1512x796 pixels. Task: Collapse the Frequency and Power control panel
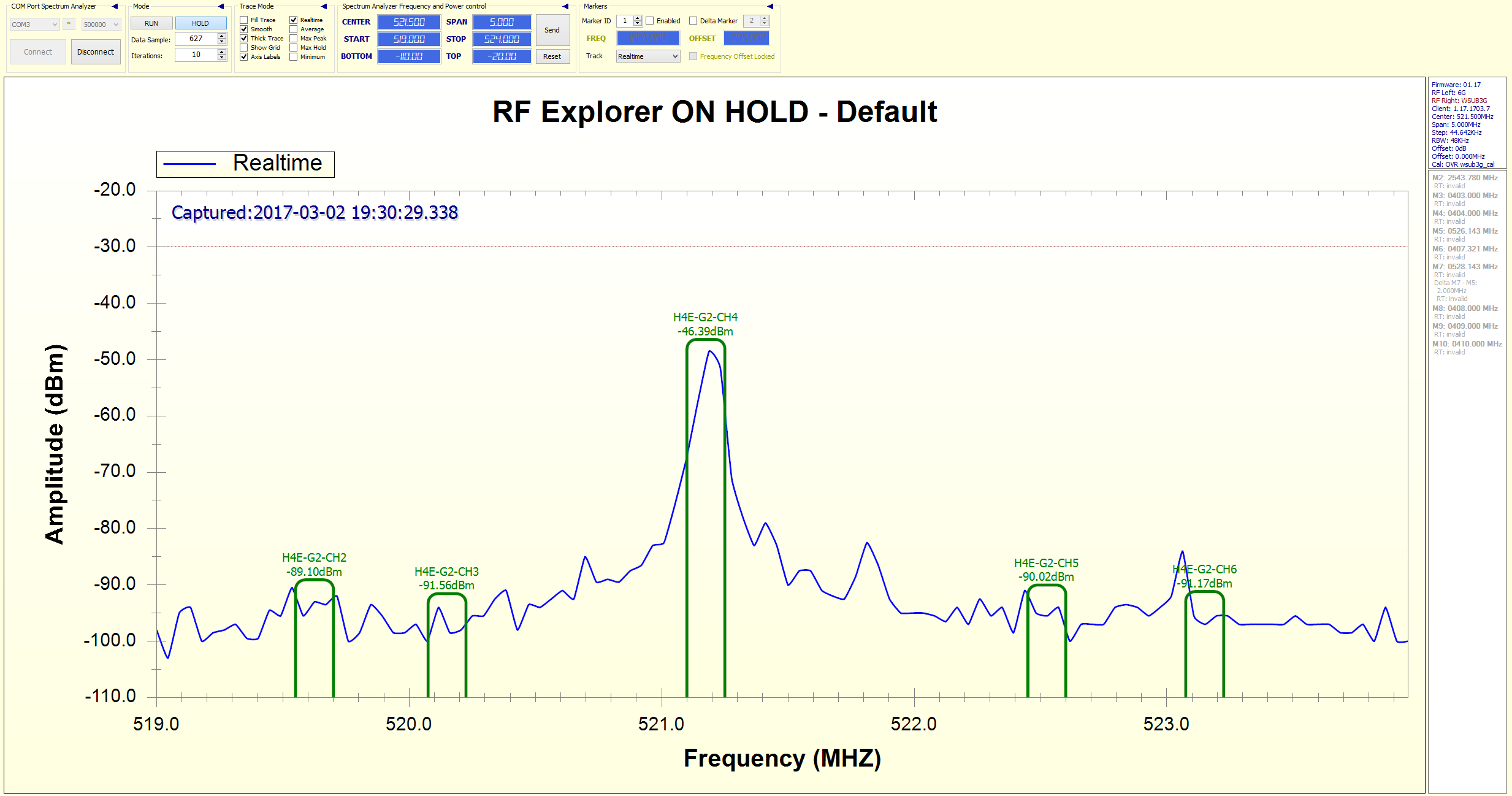[x=565, y=6]
